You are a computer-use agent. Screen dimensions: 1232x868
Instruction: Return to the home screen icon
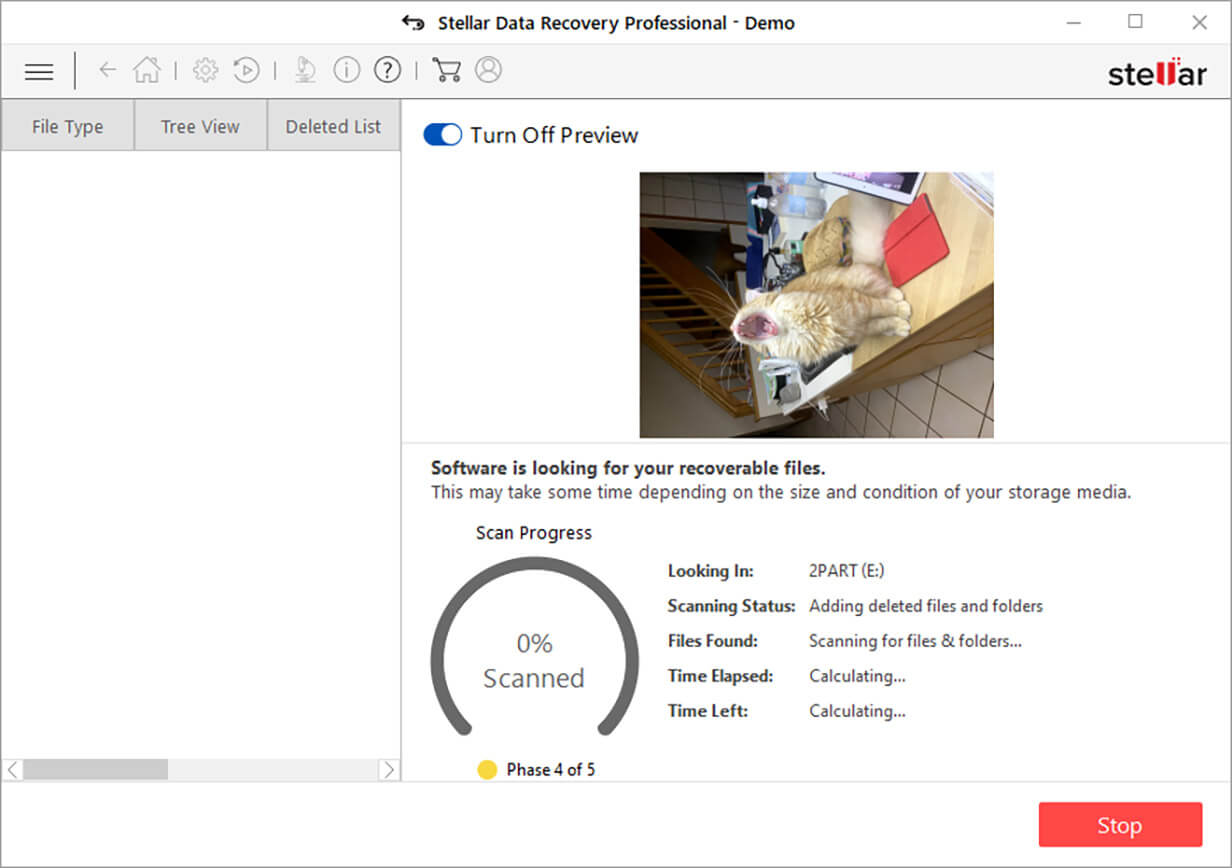[147, 70]
